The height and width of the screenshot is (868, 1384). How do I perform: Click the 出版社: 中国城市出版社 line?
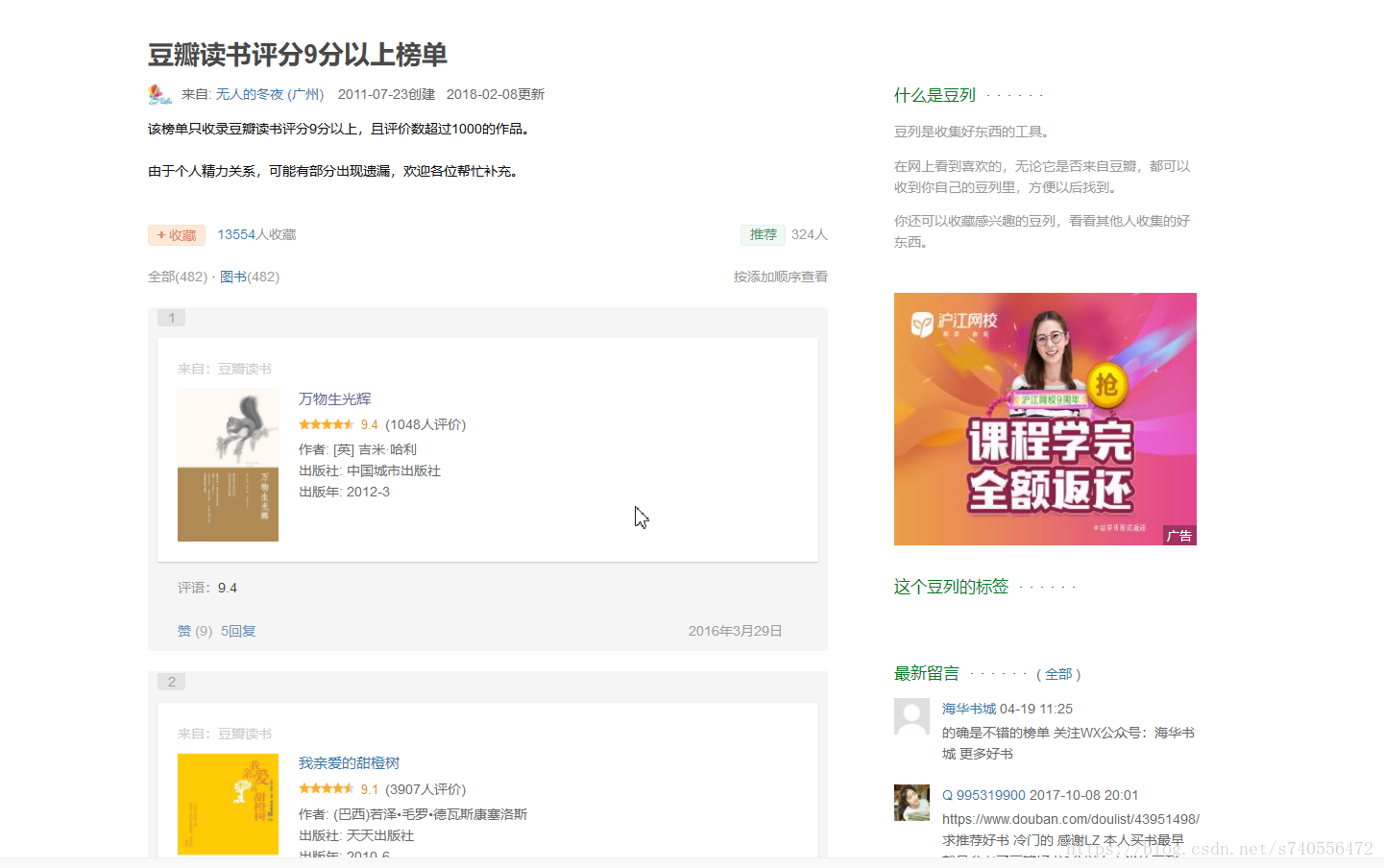pyautogui.click(x=370, y=470)
